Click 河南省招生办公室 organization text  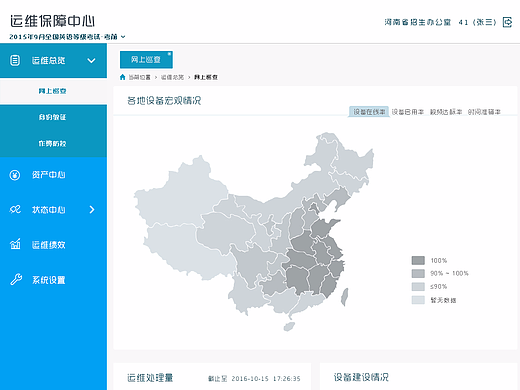click(417, 22)
